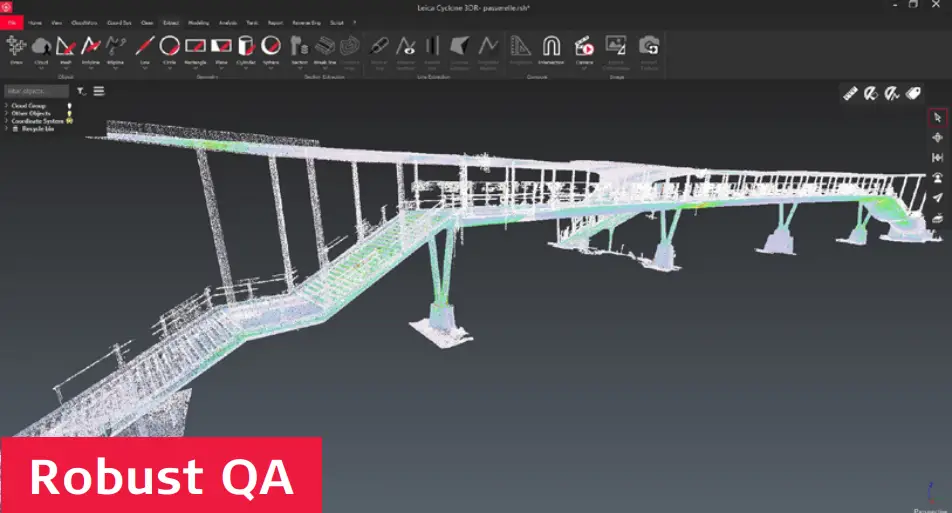The width and height of the screenshot is (952, 513).
Task: Click the Intersection compute tool
Action: (551, 50)
